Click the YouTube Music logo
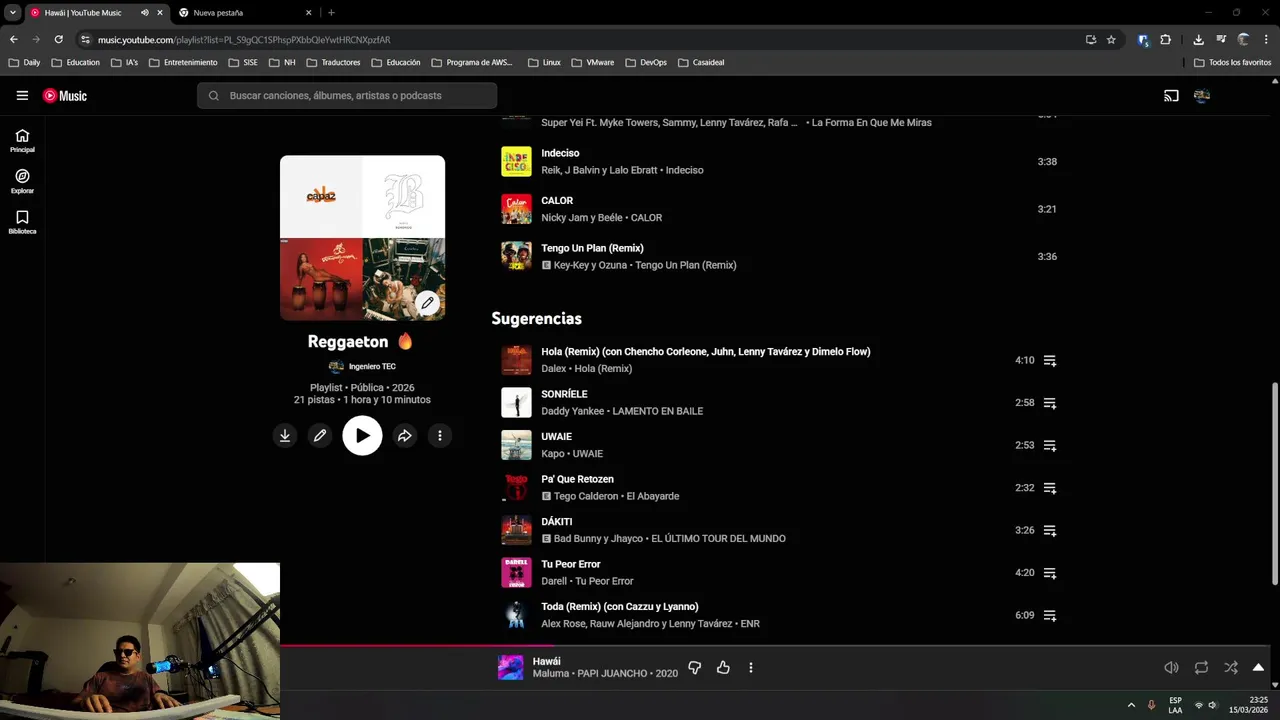 click(65, 96)
